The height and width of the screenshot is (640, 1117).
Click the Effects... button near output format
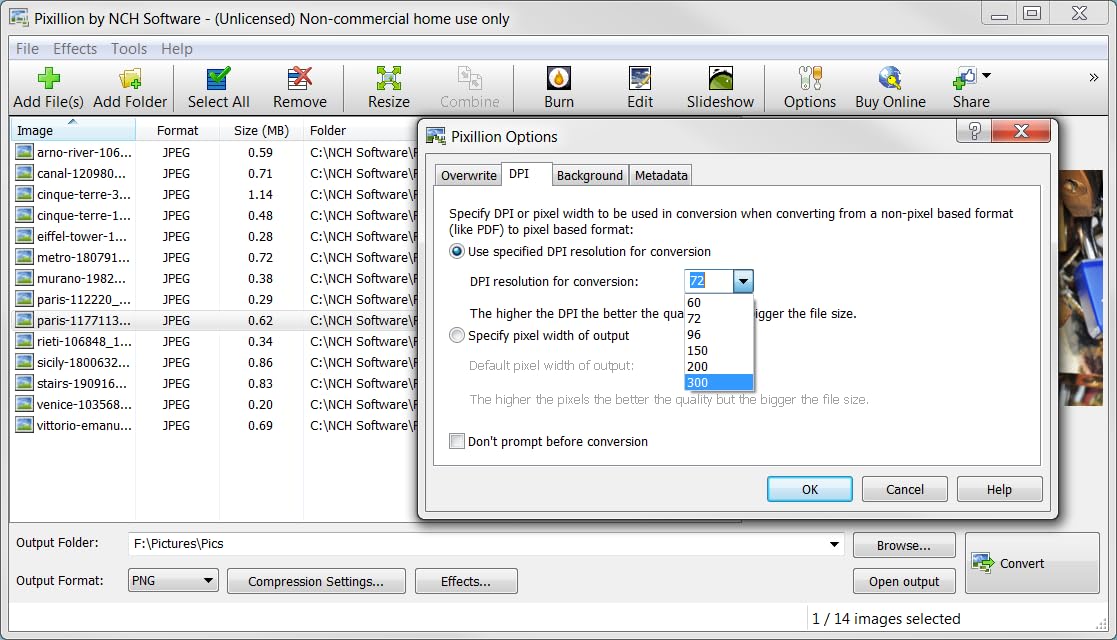pos(466,582)
